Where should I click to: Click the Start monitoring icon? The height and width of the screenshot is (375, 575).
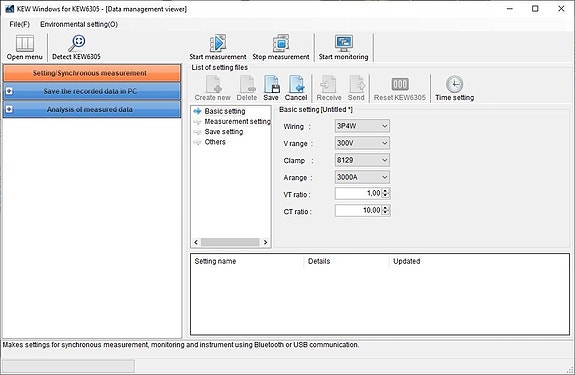344,43
